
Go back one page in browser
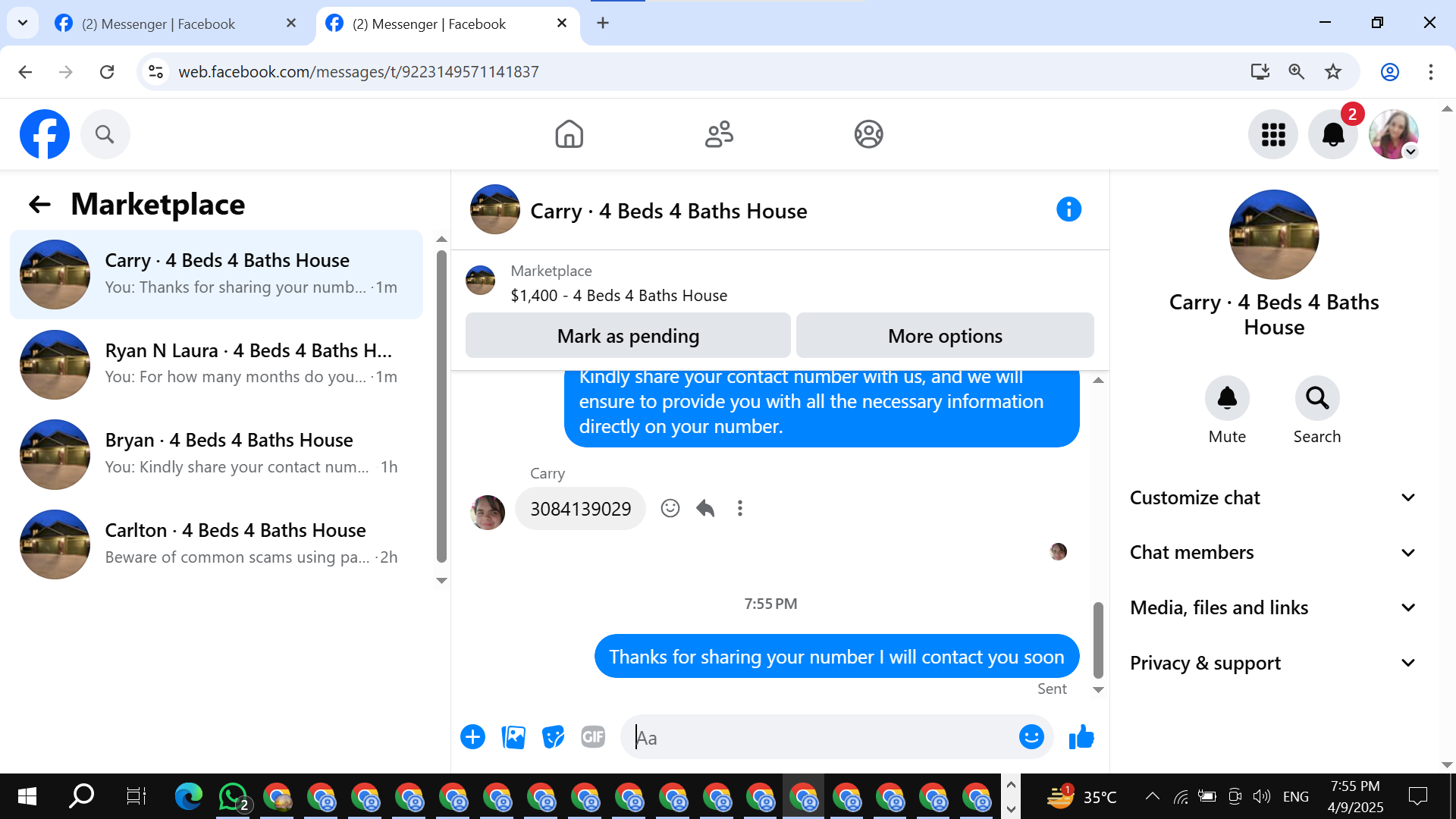tap(25, 72)
